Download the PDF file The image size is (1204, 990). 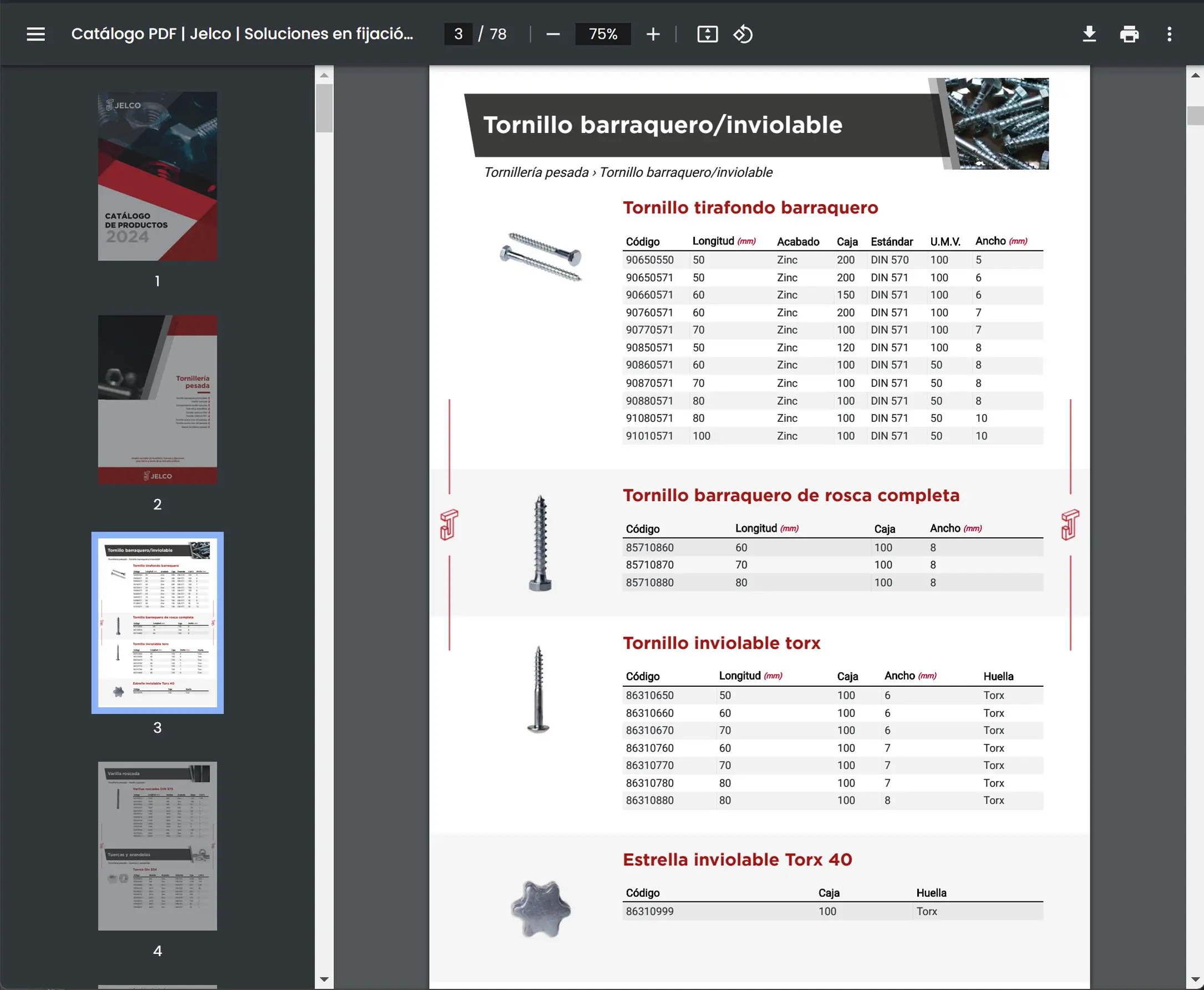(x=1089, y=34)
